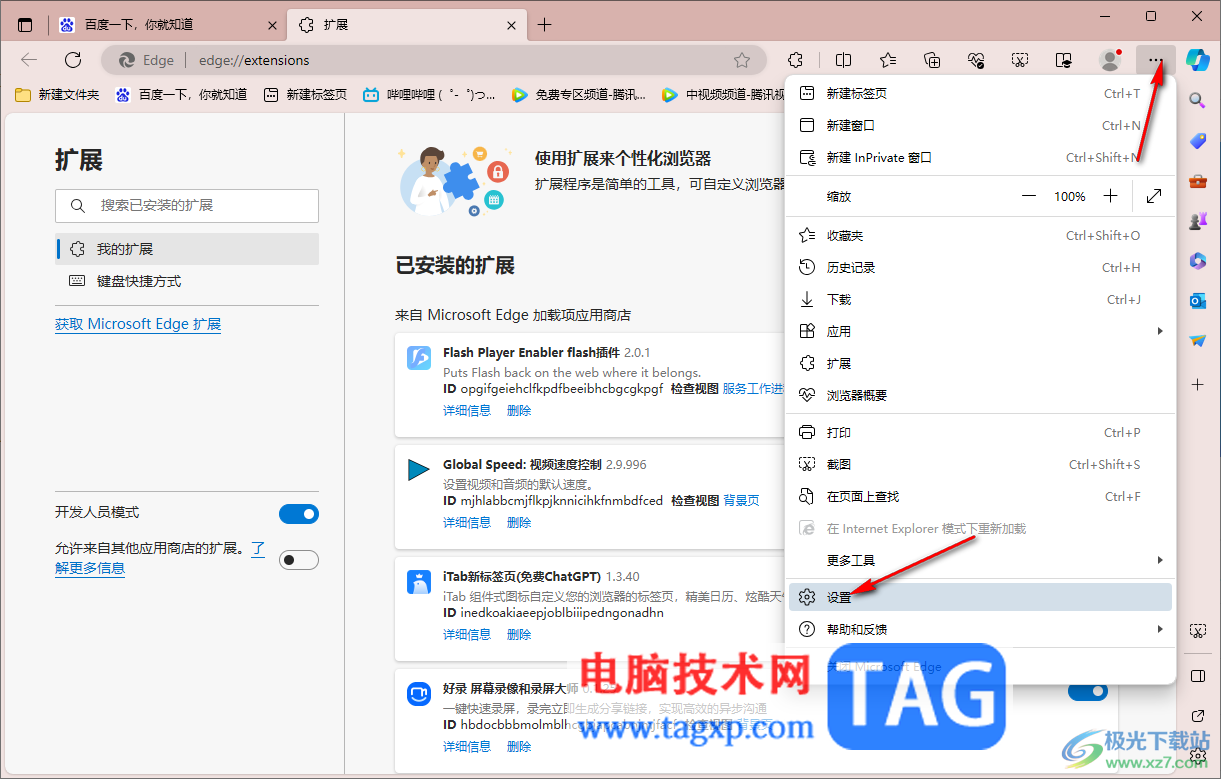This screenshot has height=779, width=1221.
Task: Open the tab actions menu icon
Action: click(x=25, y=25)
